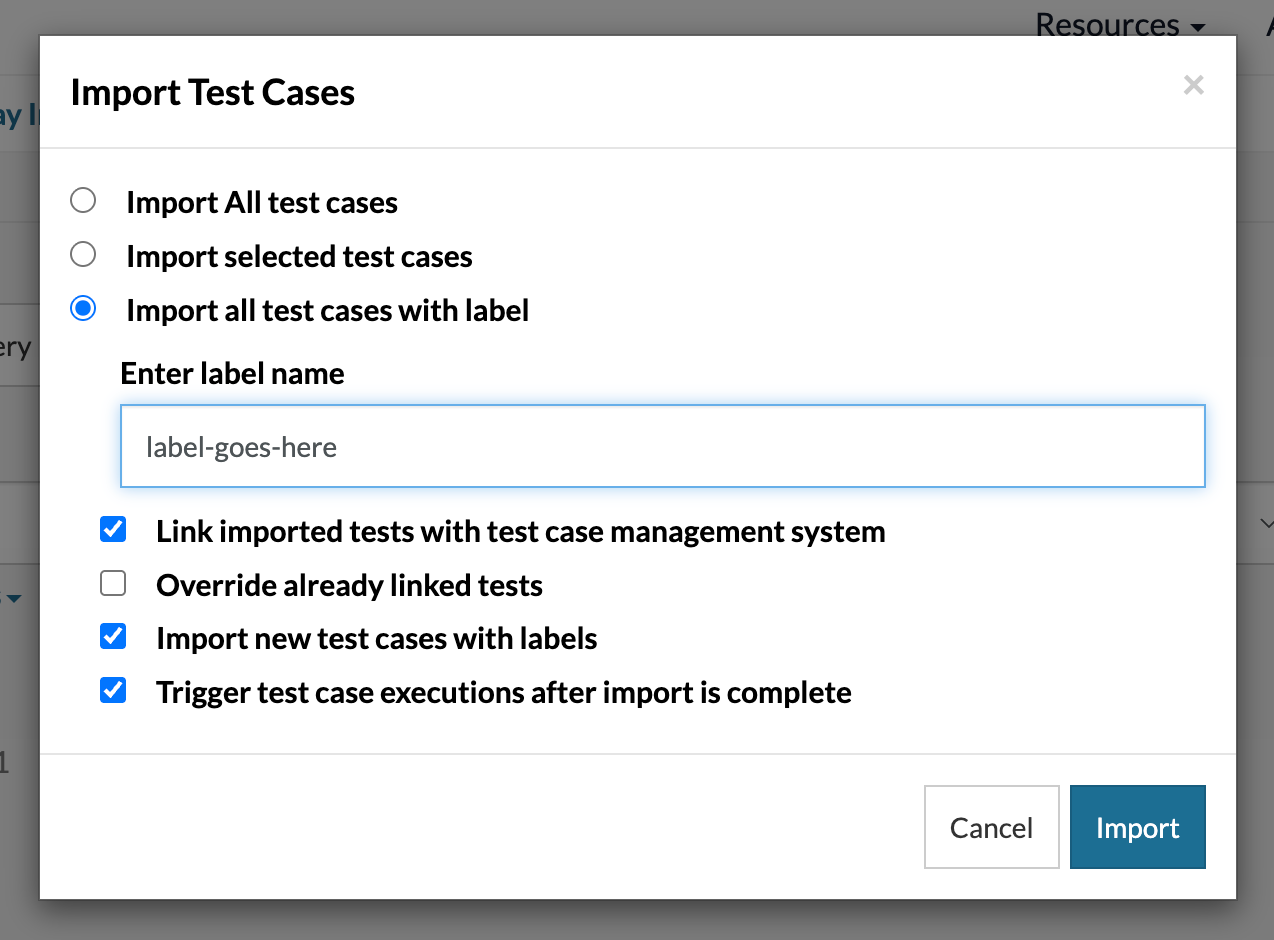This screenshot has width=1274, height=940.
Task: Click the 'Enter label name' field caption
Action: [x=232, y=374]
